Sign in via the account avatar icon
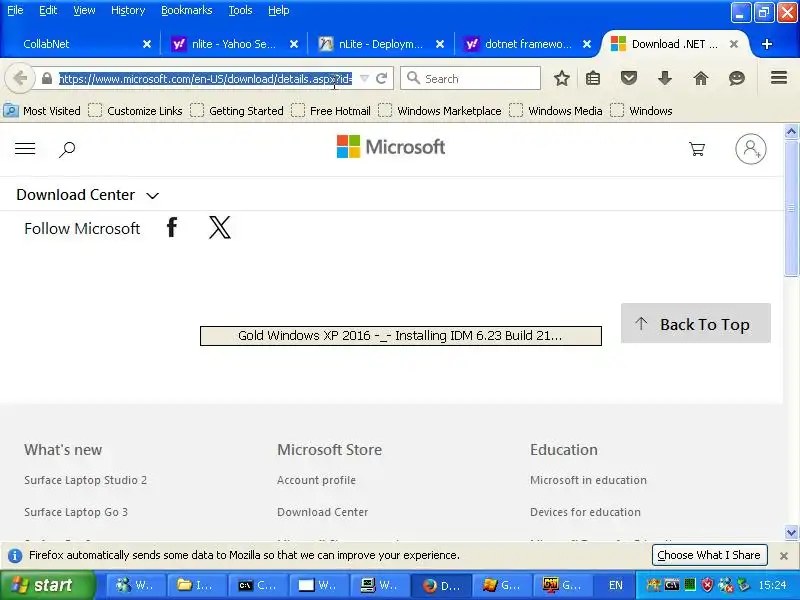Viewport: 800px width, 600px height. click(x=751, y=149)
